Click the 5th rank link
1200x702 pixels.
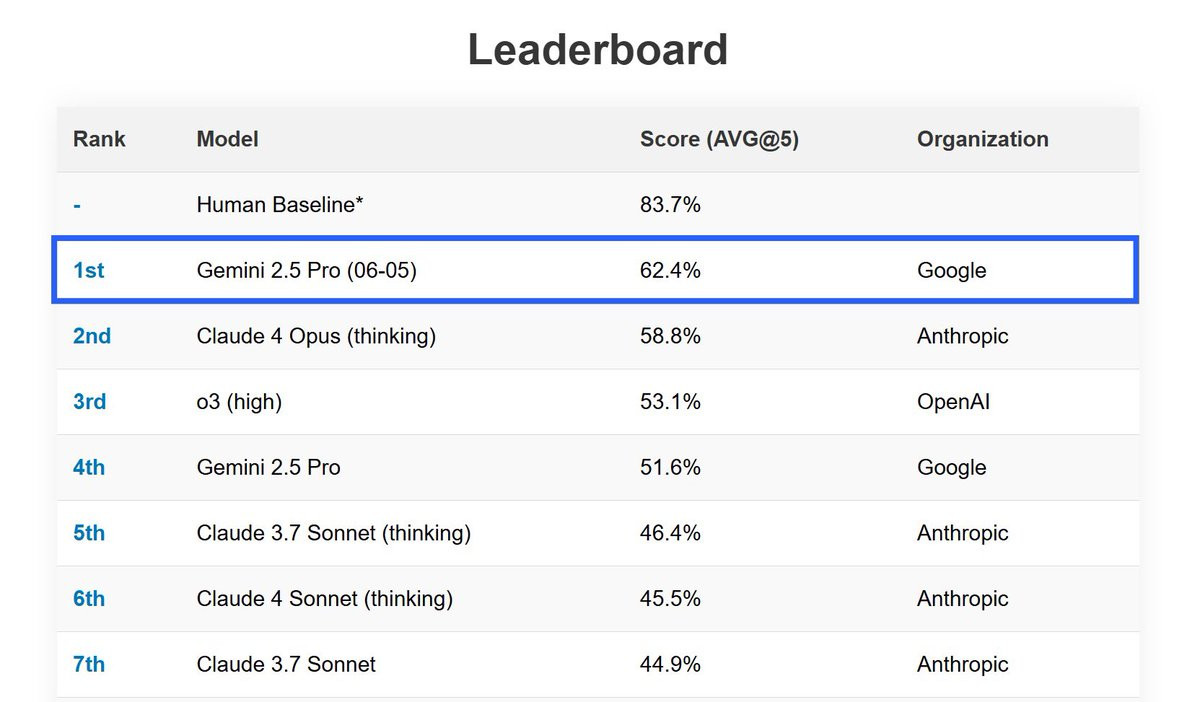tap(89, 533)
